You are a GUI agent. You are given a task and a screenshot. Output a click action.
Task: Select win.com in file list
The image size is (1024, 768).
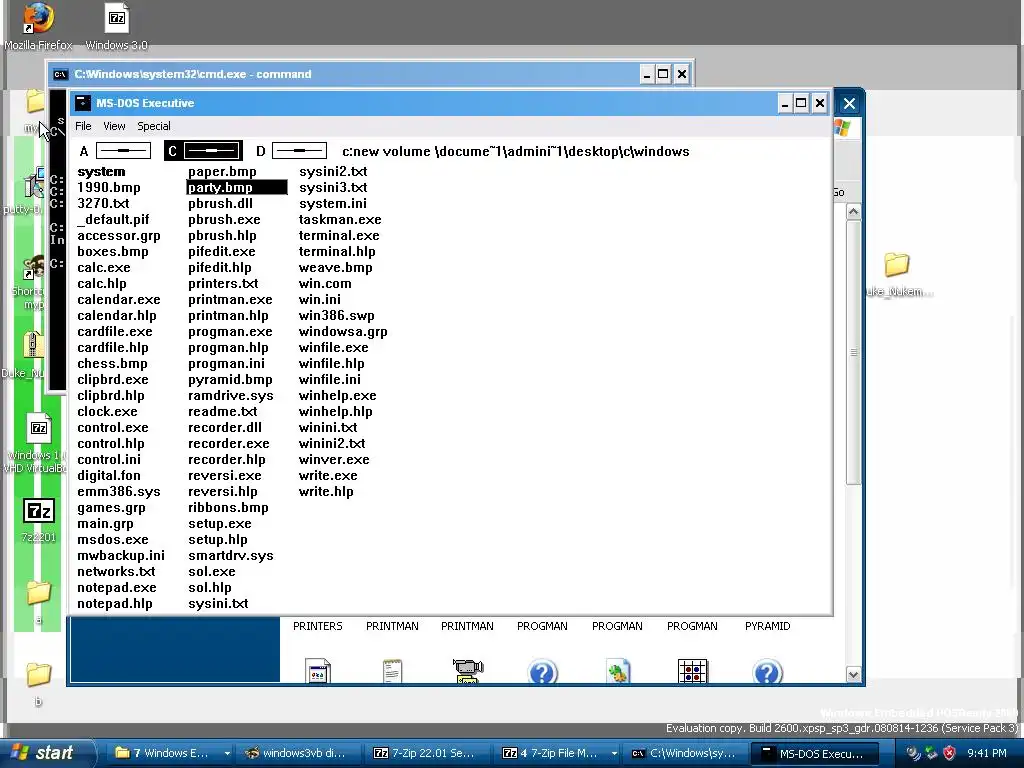click(325, 284)
